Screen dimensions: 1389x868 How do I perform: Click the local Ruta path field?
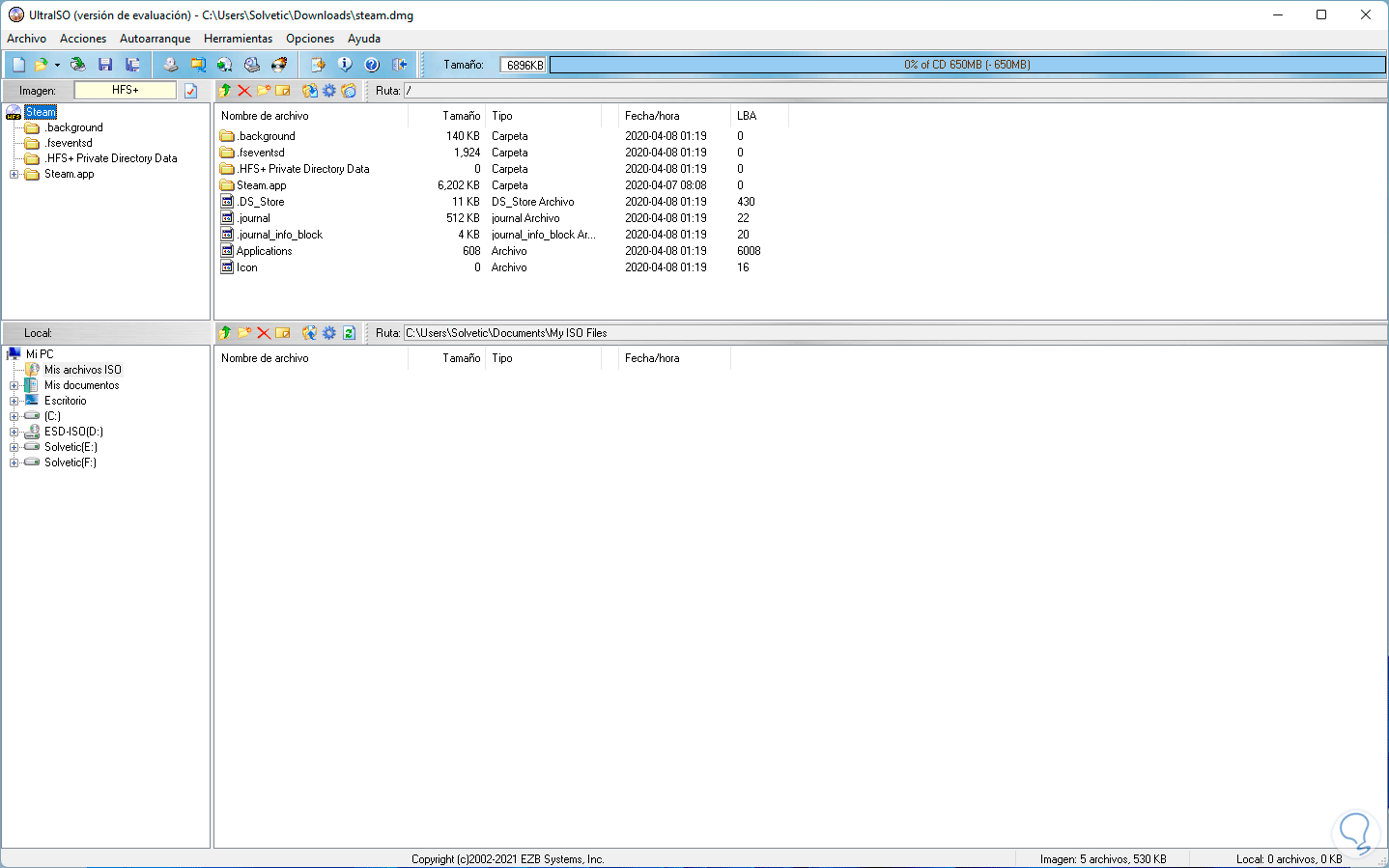point(894,333)
